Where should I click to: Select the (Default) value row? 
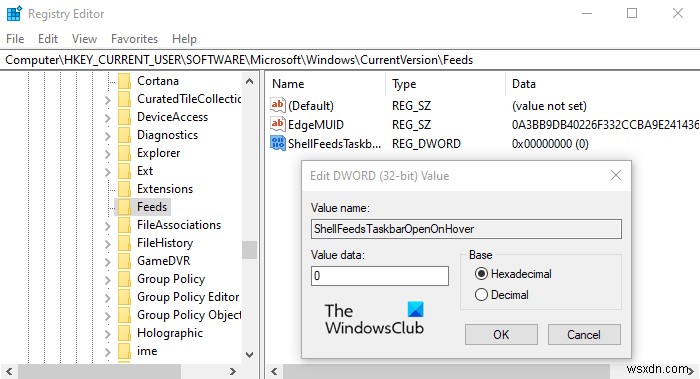click(484, 106)
